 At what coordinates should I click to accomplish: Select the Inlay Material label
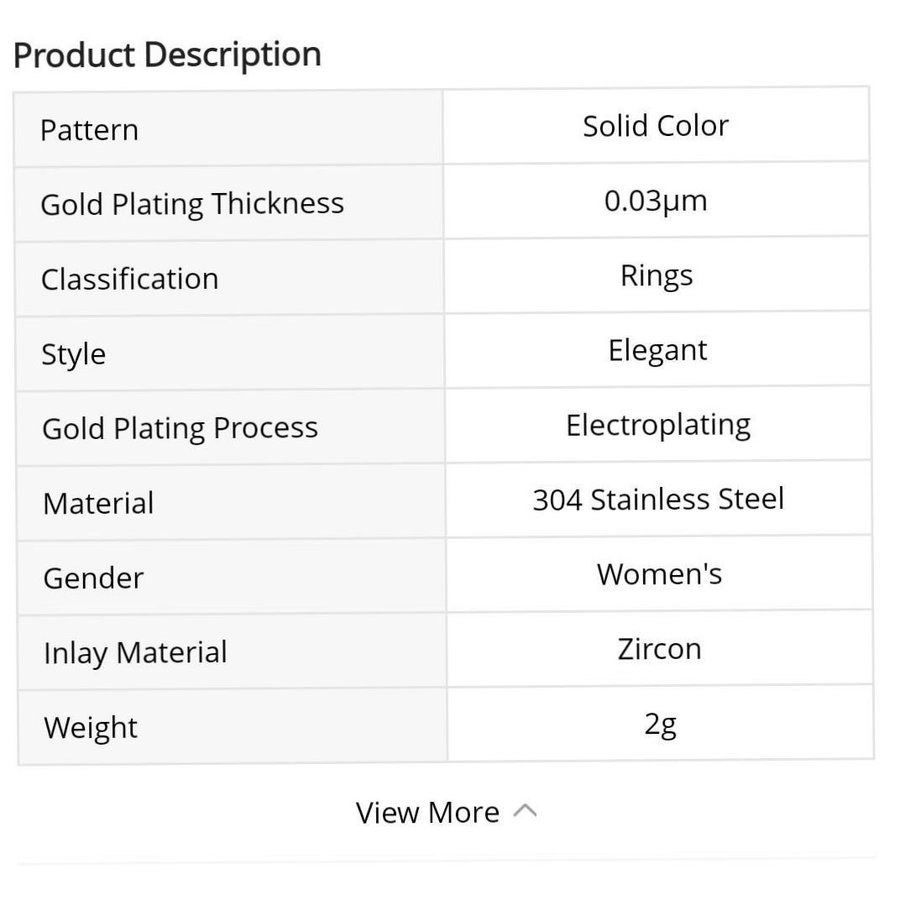[135, 653]
